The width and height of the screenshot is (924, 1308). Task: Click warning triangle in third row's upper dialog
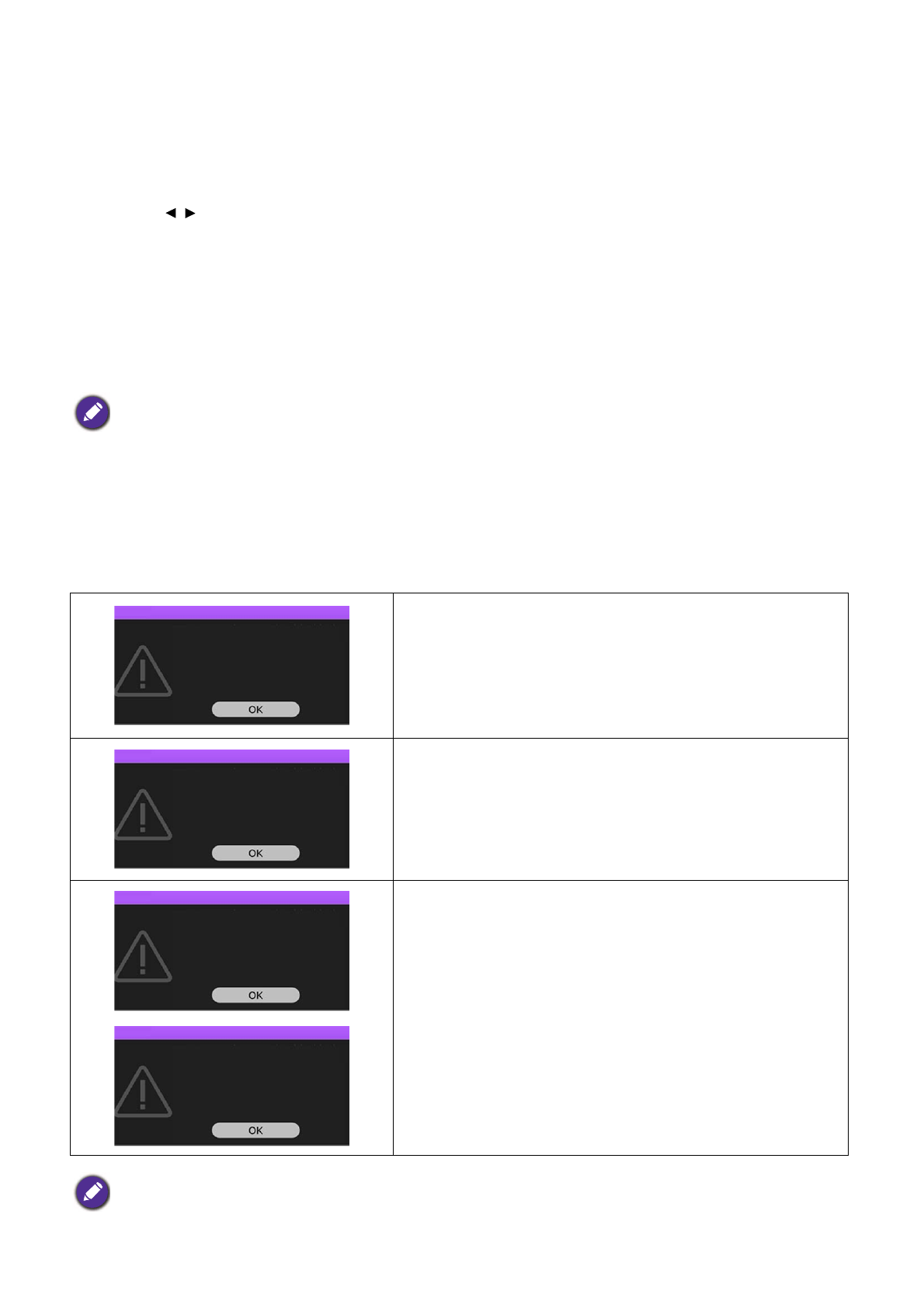coord(143,957)
